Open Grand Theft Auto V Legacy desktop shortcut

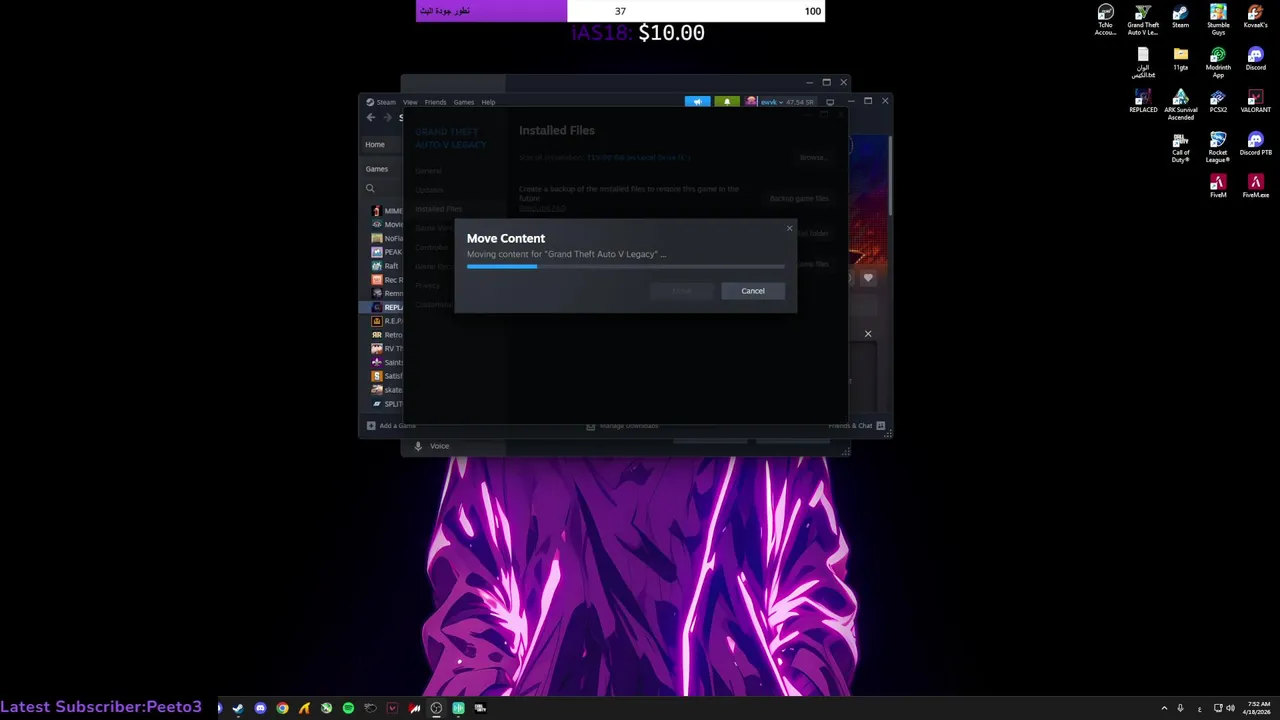pyautogui.click(x=1143, y=20)
